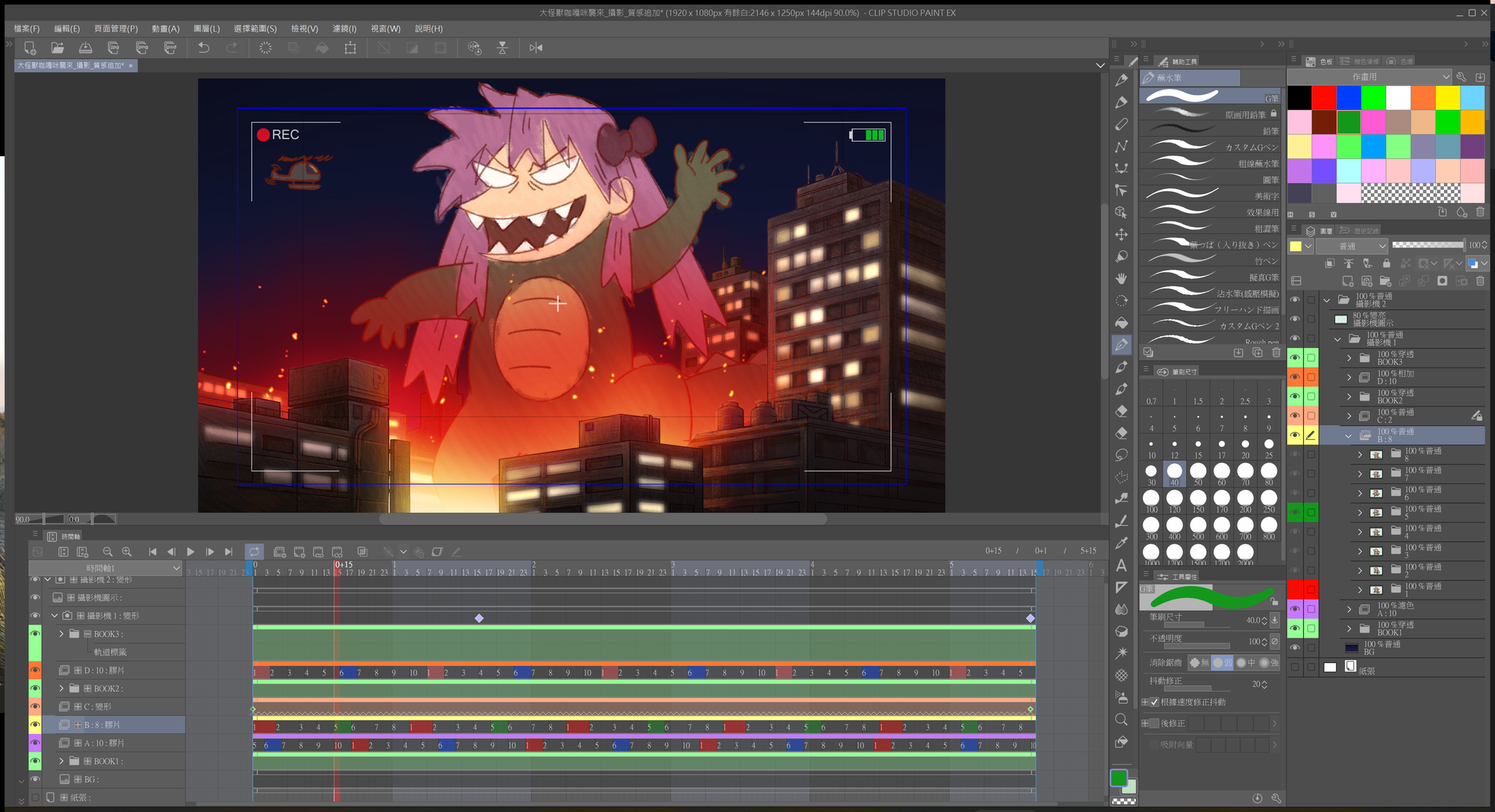Open the 普通 blending mode dropdown
This screenshot has height=812, width=1495.
[1352, 246]
